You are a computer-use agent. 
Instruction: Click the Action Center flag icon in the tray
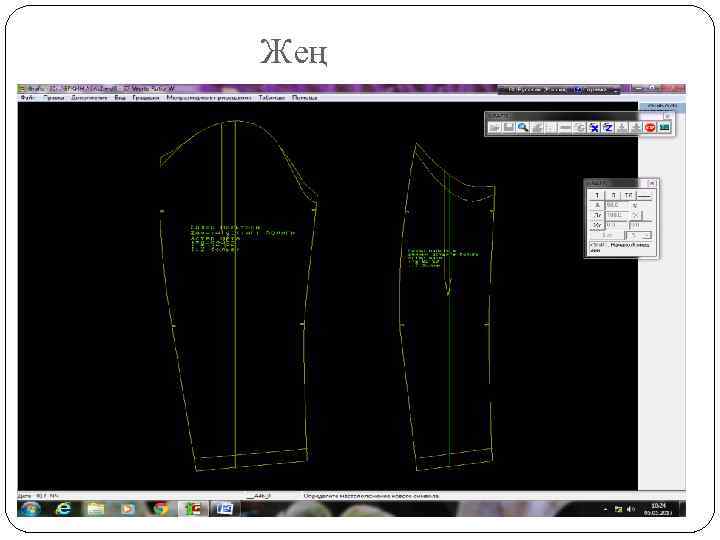[619, 509]
